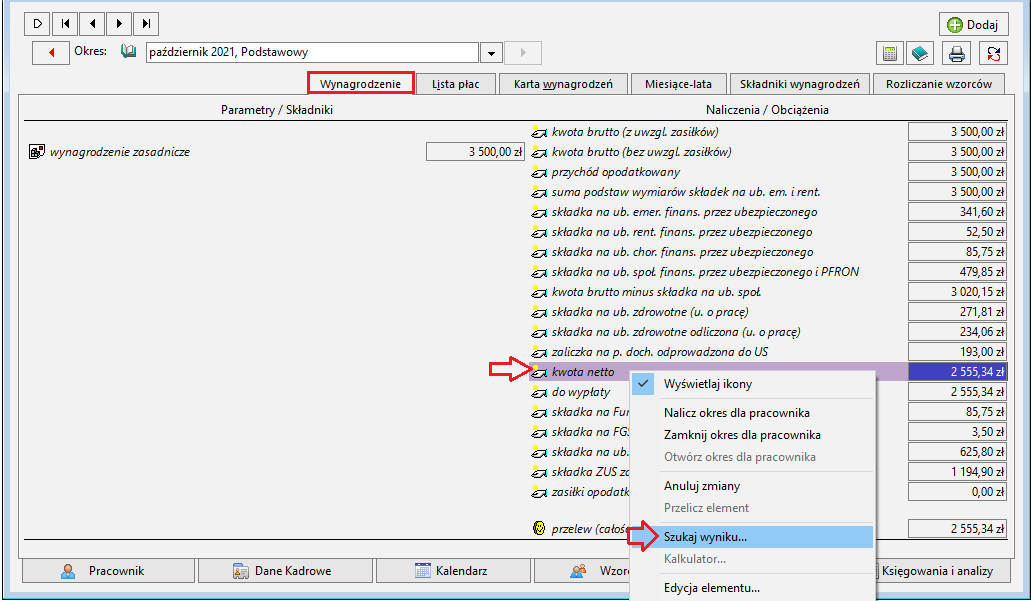
Task: Click the smiley icon next to przelew
Action: pos(539,528)
